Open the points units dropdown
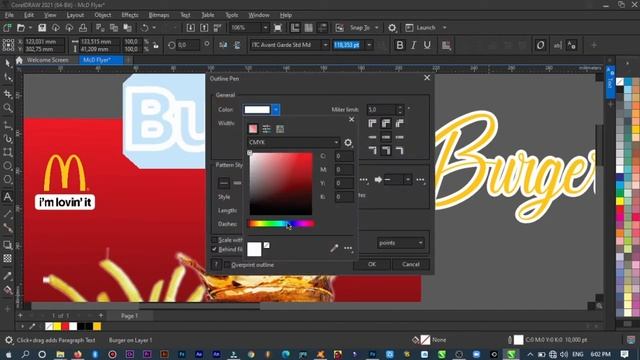The image size is (640, 360). tap(400, 243)
